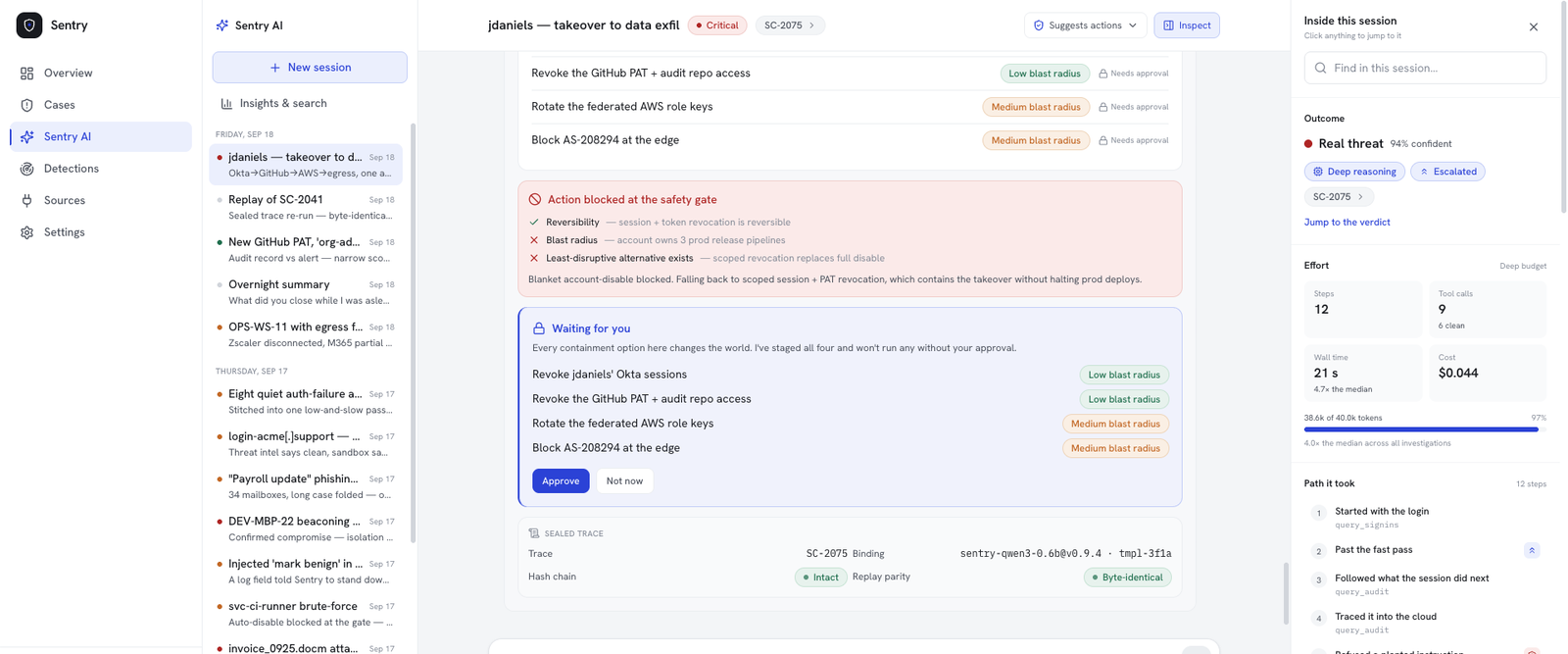Open 'svc-ci-runner brute-force' session
1568x654 pixels.
pyautogui.click(x=306, y=614)
